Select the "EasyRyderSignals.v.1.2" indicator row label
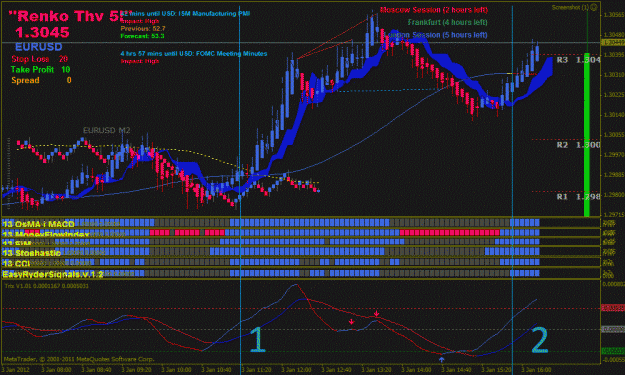The height and width of the screenshot is (375, 625). 53,274
